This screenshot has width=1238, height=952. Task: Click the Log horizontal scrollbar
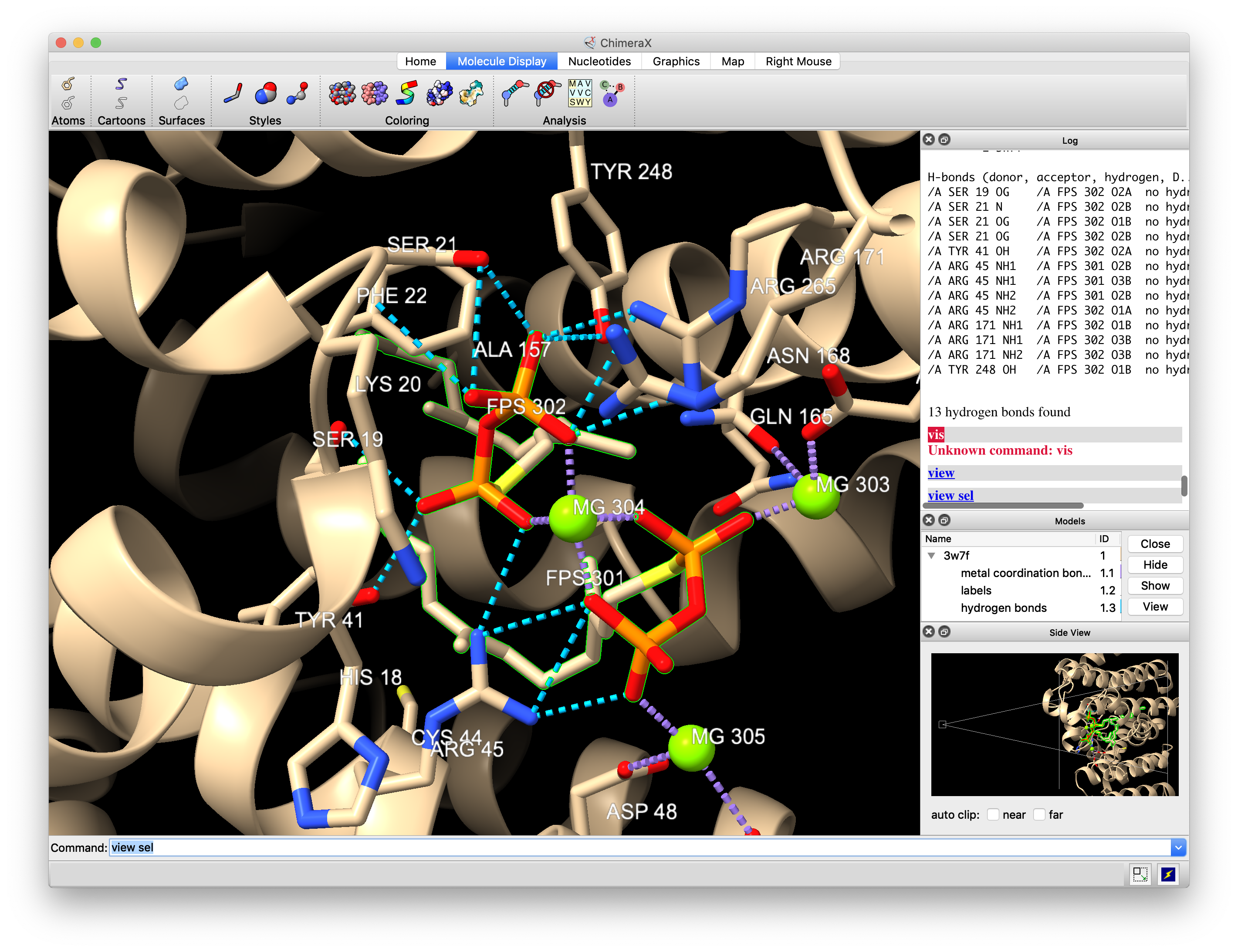click(x=1003, y=506)
